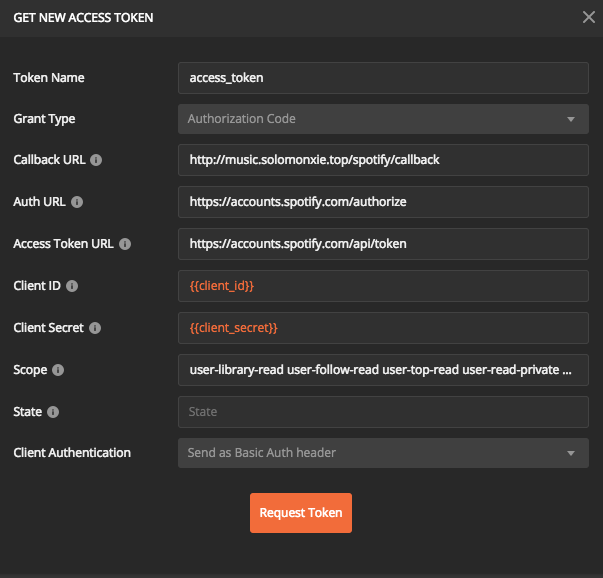
Task: Click the Scope info icon
Action: click(58, 370)
